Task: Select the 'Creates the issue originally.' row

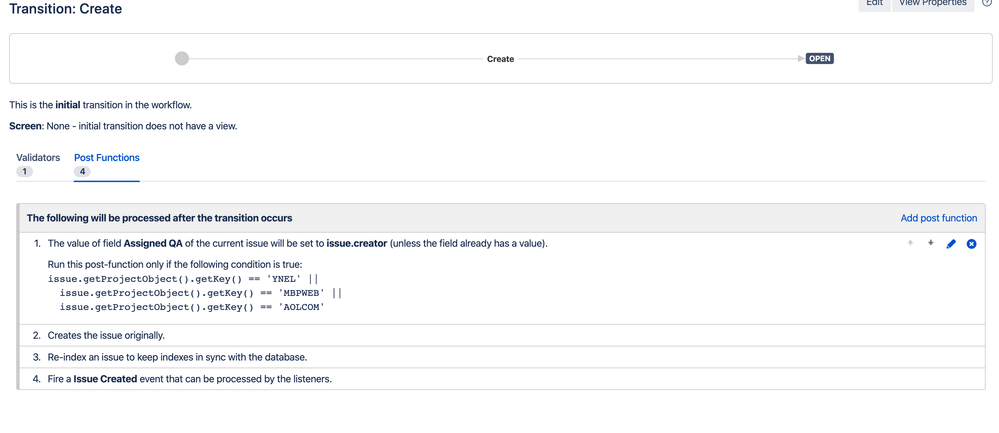Action: [x=502, y=336]
